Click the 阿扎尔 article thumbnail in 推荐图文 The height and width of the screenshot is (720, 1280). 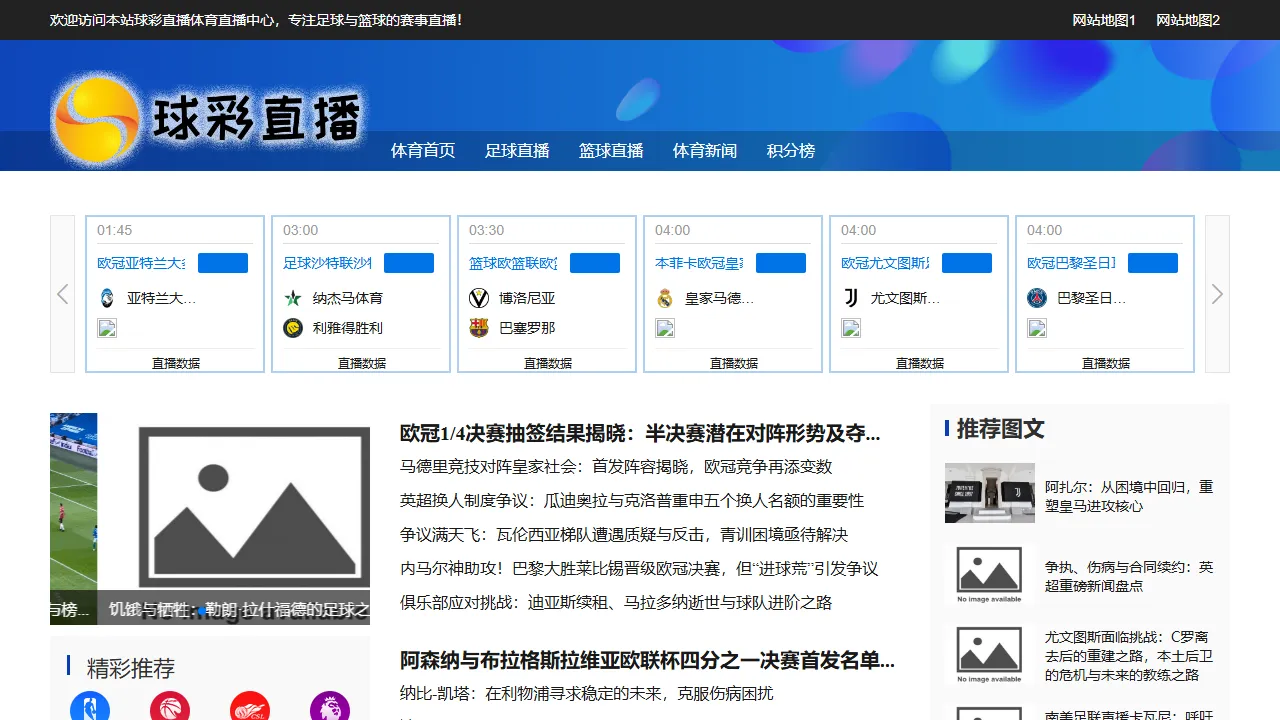(x=989, y=492)
